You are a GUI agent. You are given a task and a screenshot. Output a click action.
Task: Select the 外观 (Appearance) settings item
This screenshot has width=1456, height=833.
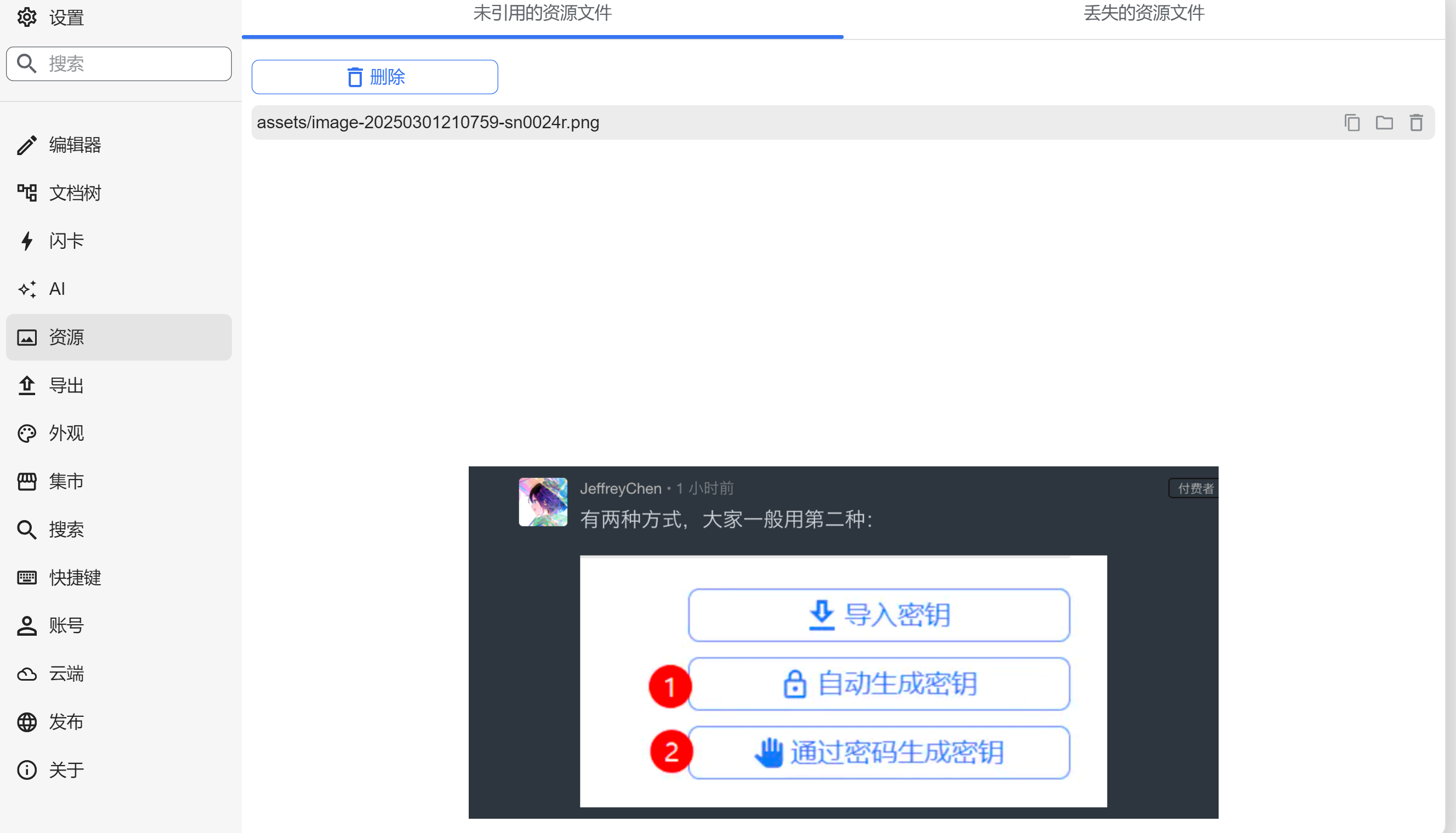tap(66, 433)
